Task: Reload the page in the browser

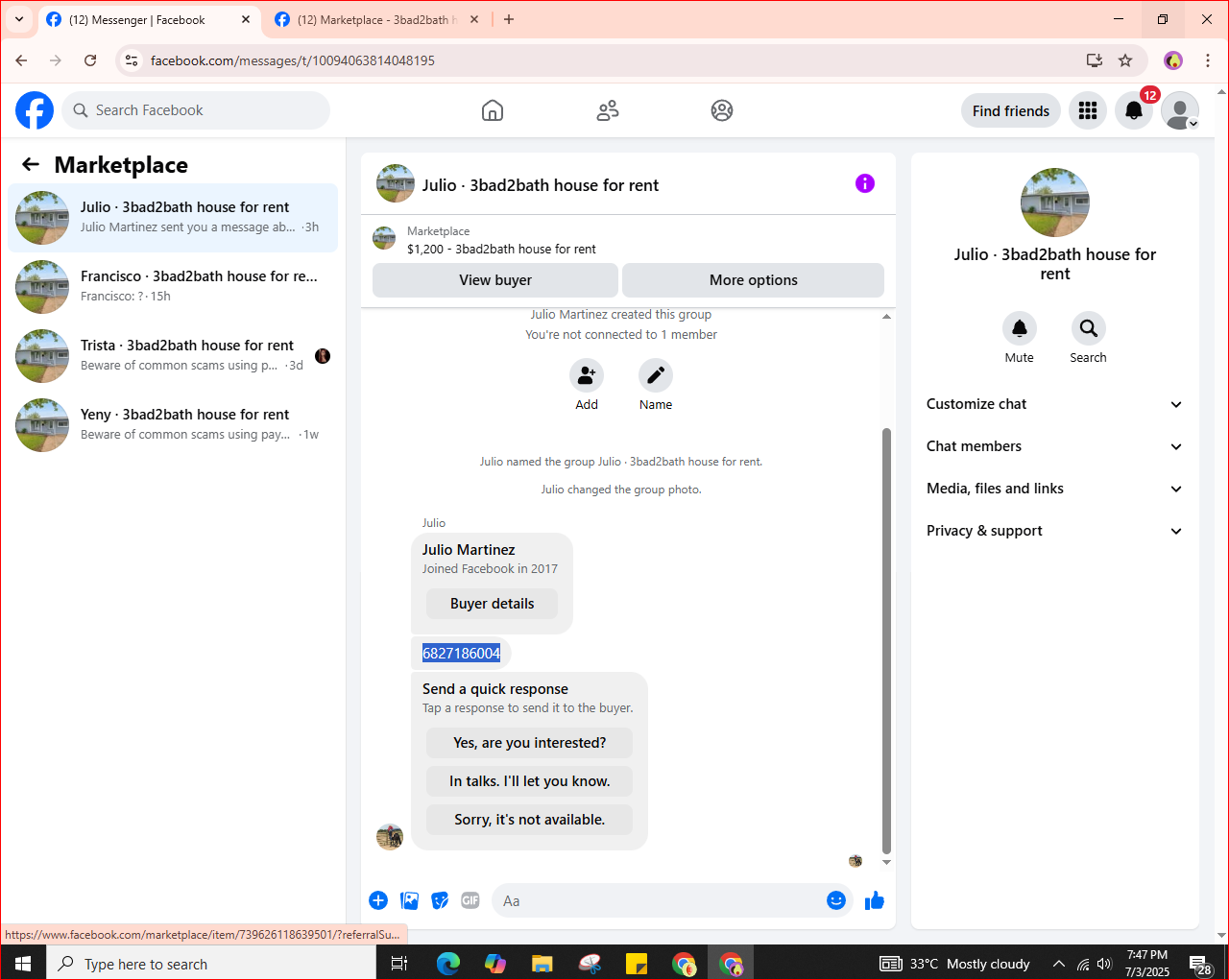Action: 90,60
